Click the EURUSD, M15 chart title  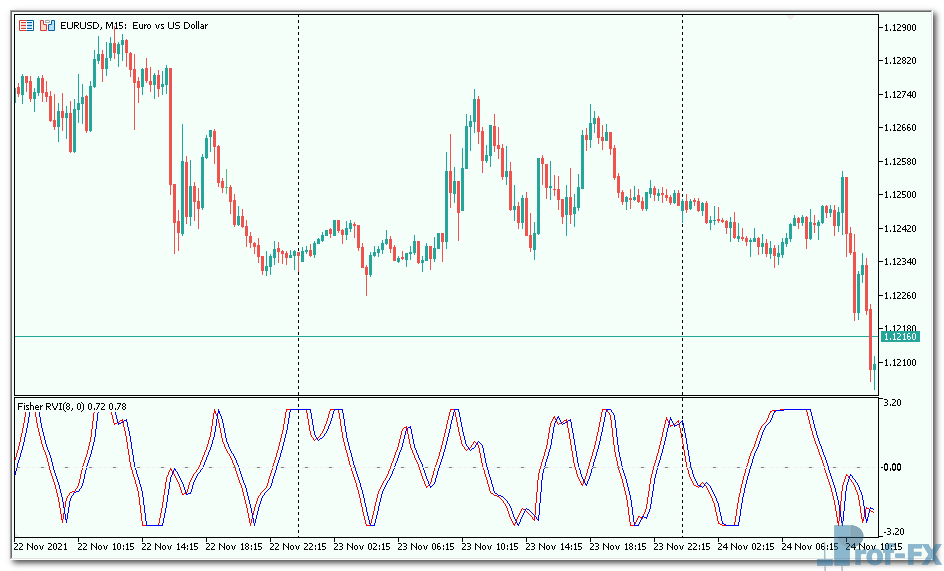(x=135, y=25)
